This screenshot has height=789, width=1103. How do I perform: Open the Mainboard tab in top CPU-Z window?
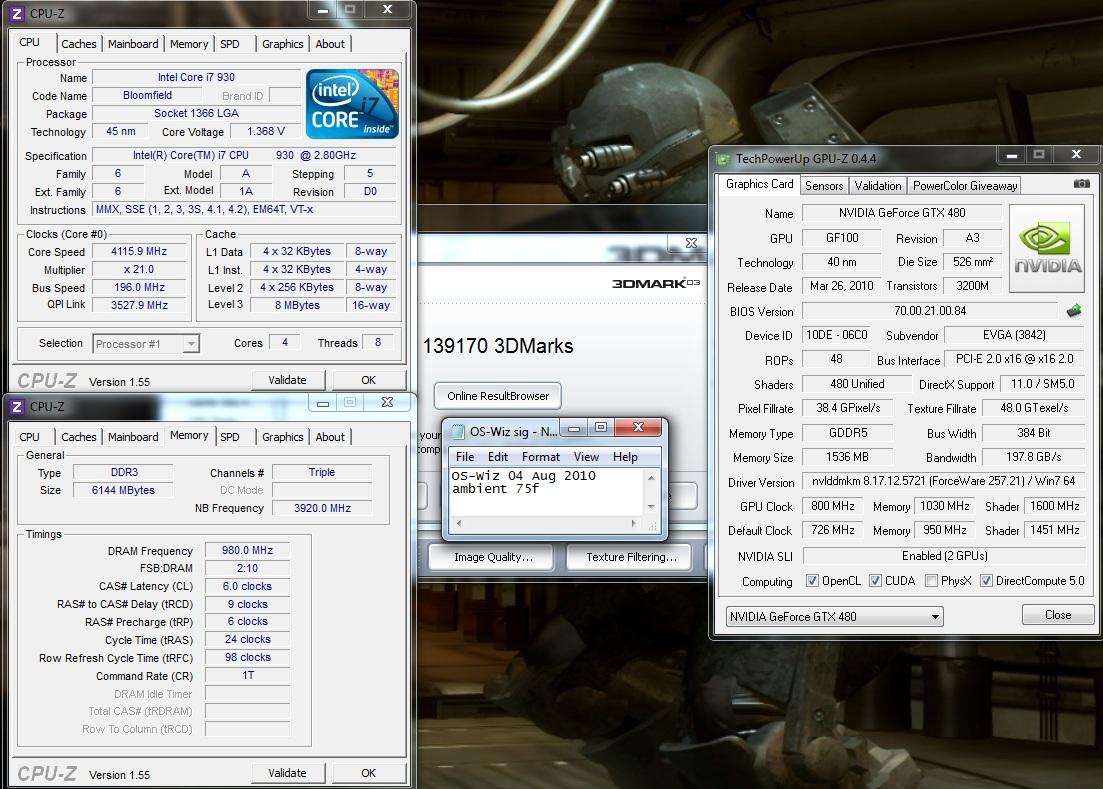[133, 44]
